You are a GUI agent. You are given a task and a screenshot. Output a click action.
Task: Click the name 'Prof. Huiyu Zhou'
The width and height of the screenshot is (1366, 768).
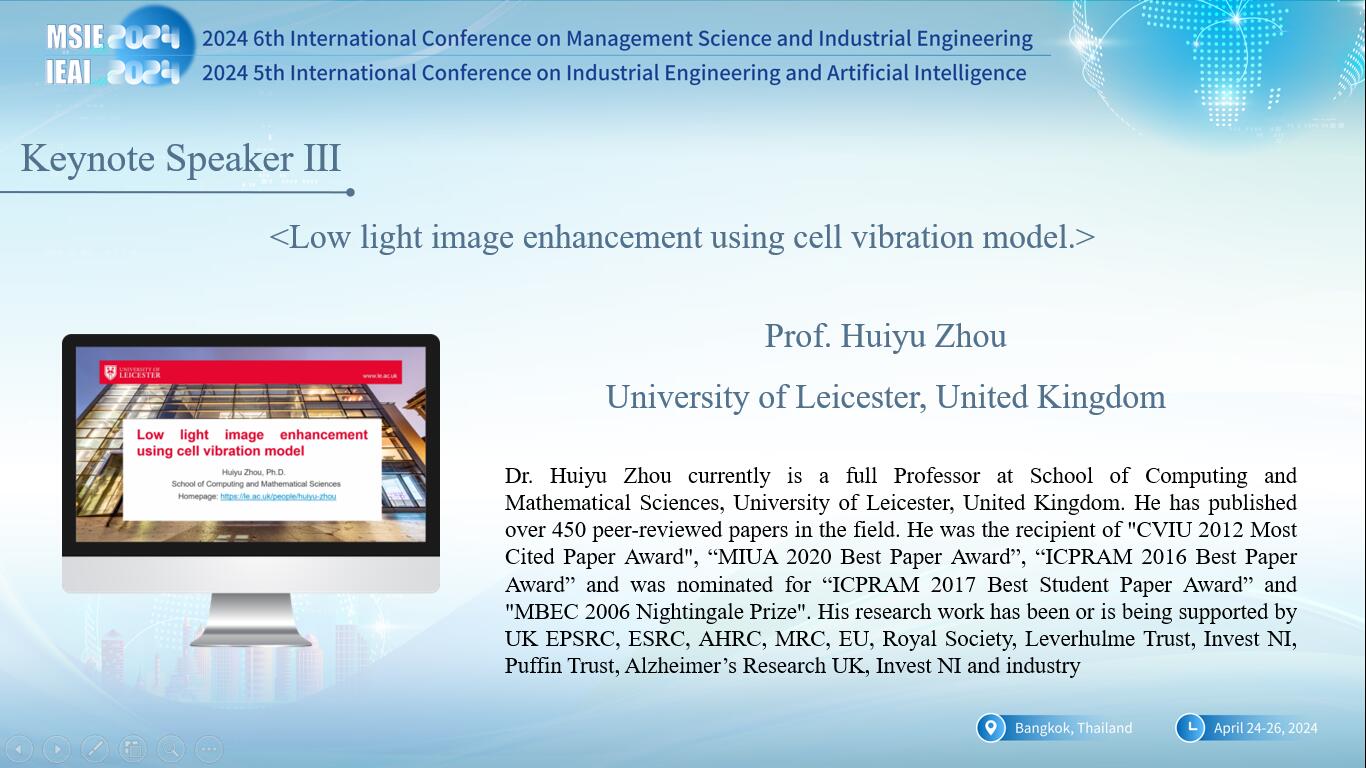pos(885,336)
